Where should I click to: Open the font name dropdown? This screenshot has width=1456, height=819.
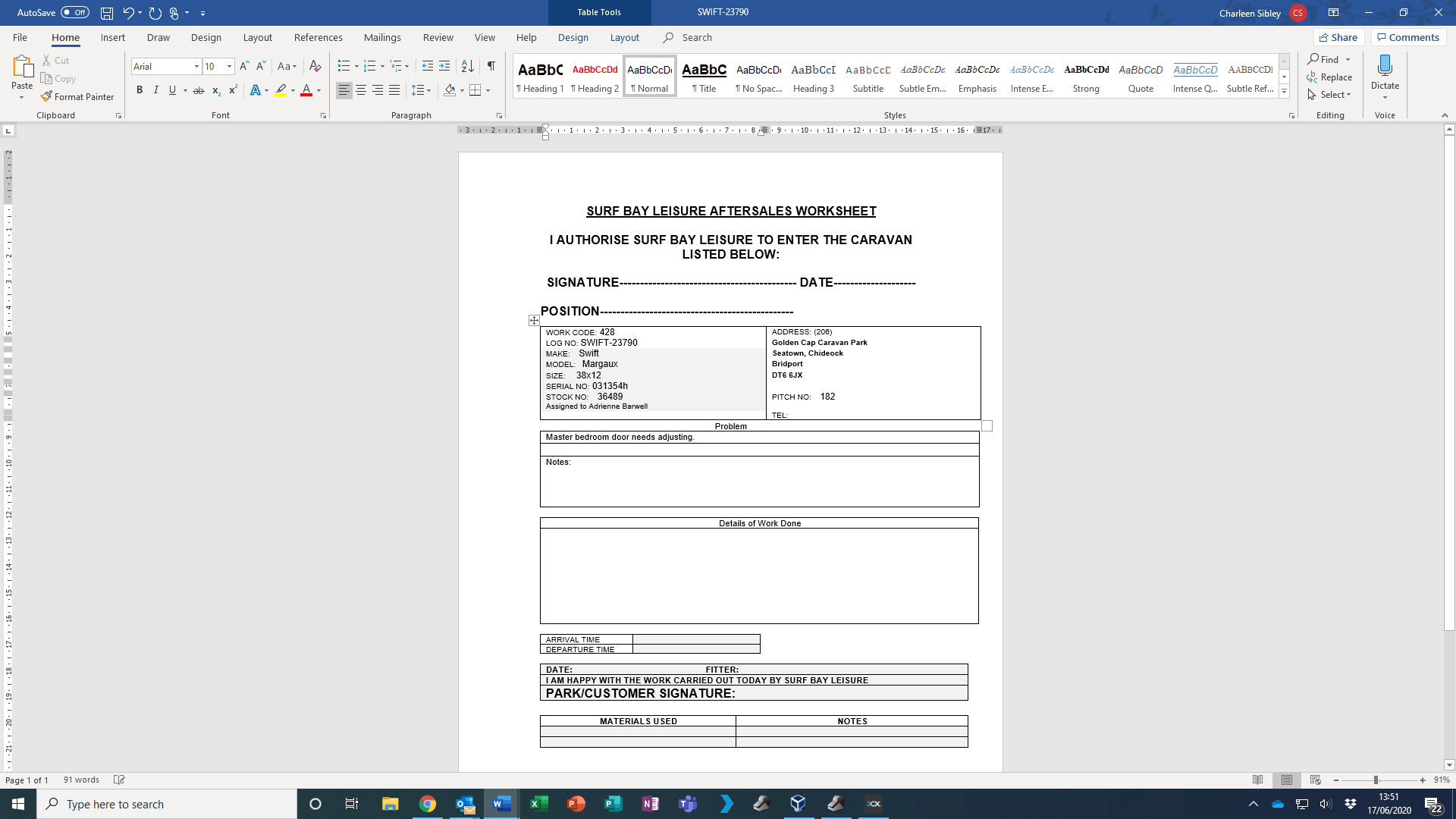tap(196, 67)
